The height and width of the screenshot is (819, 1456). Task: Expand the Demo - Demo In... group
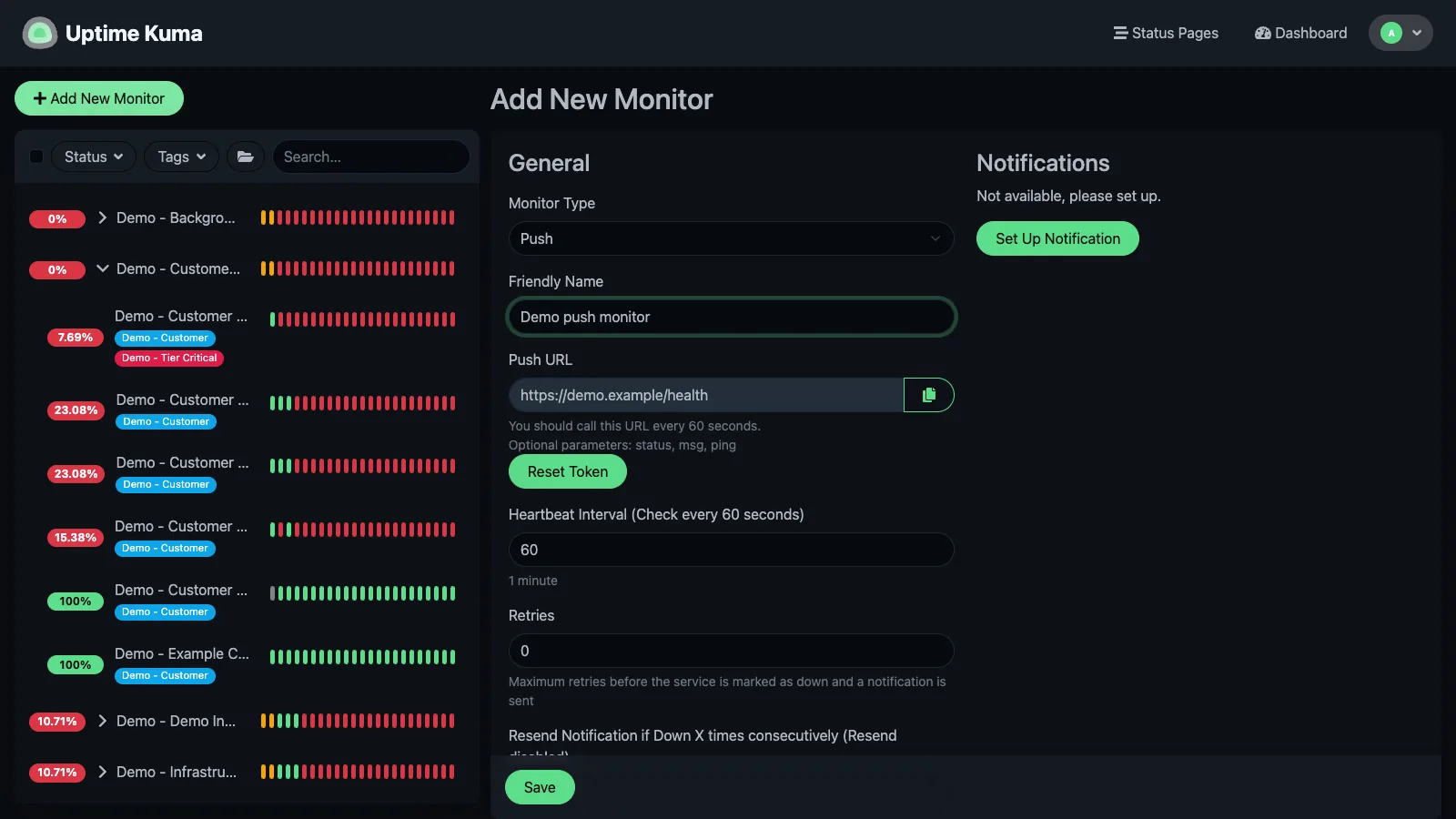103,721
